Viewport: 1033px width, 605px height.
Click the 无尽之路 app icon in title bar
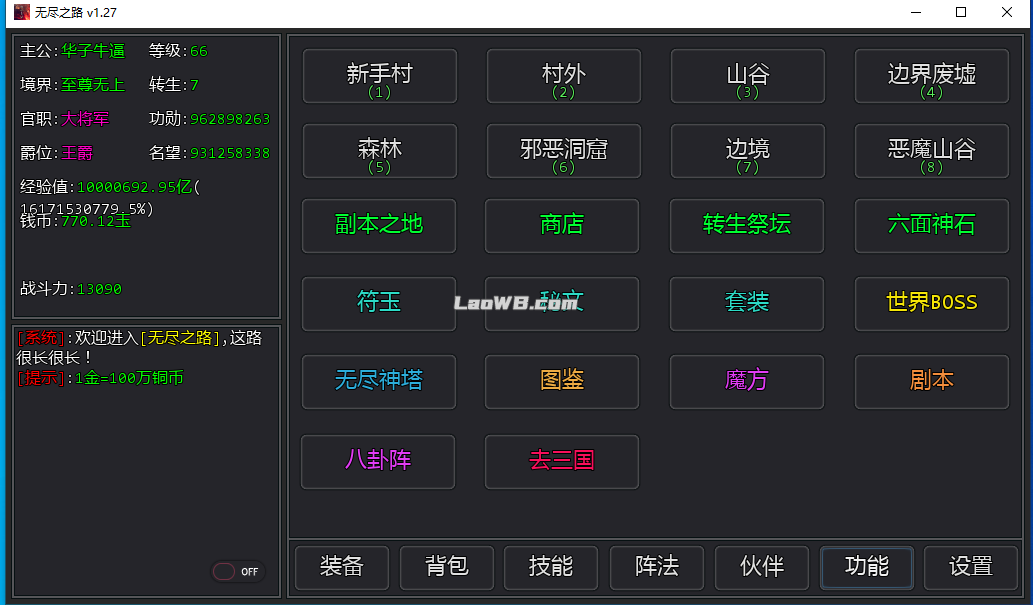point(21,12)
